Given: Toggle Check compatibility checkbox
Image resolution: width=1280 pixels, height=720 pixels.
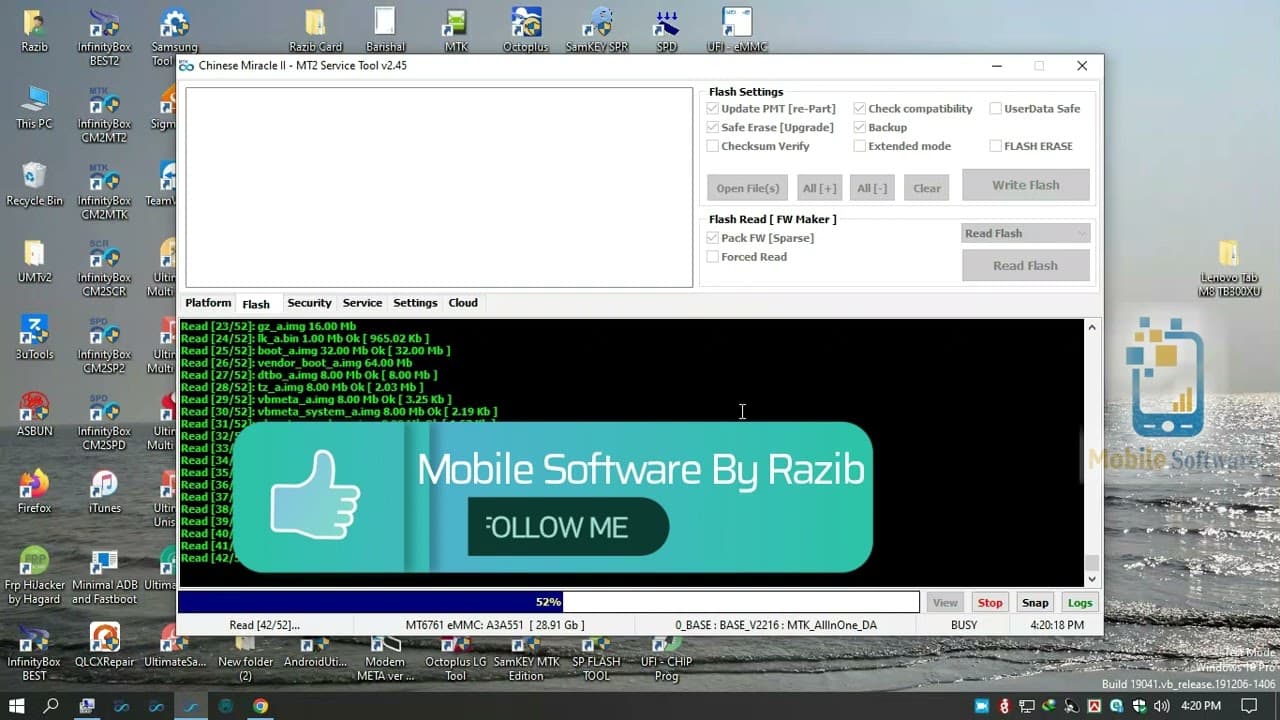Looking at the screenshot, I should click(x=913, y=109).
